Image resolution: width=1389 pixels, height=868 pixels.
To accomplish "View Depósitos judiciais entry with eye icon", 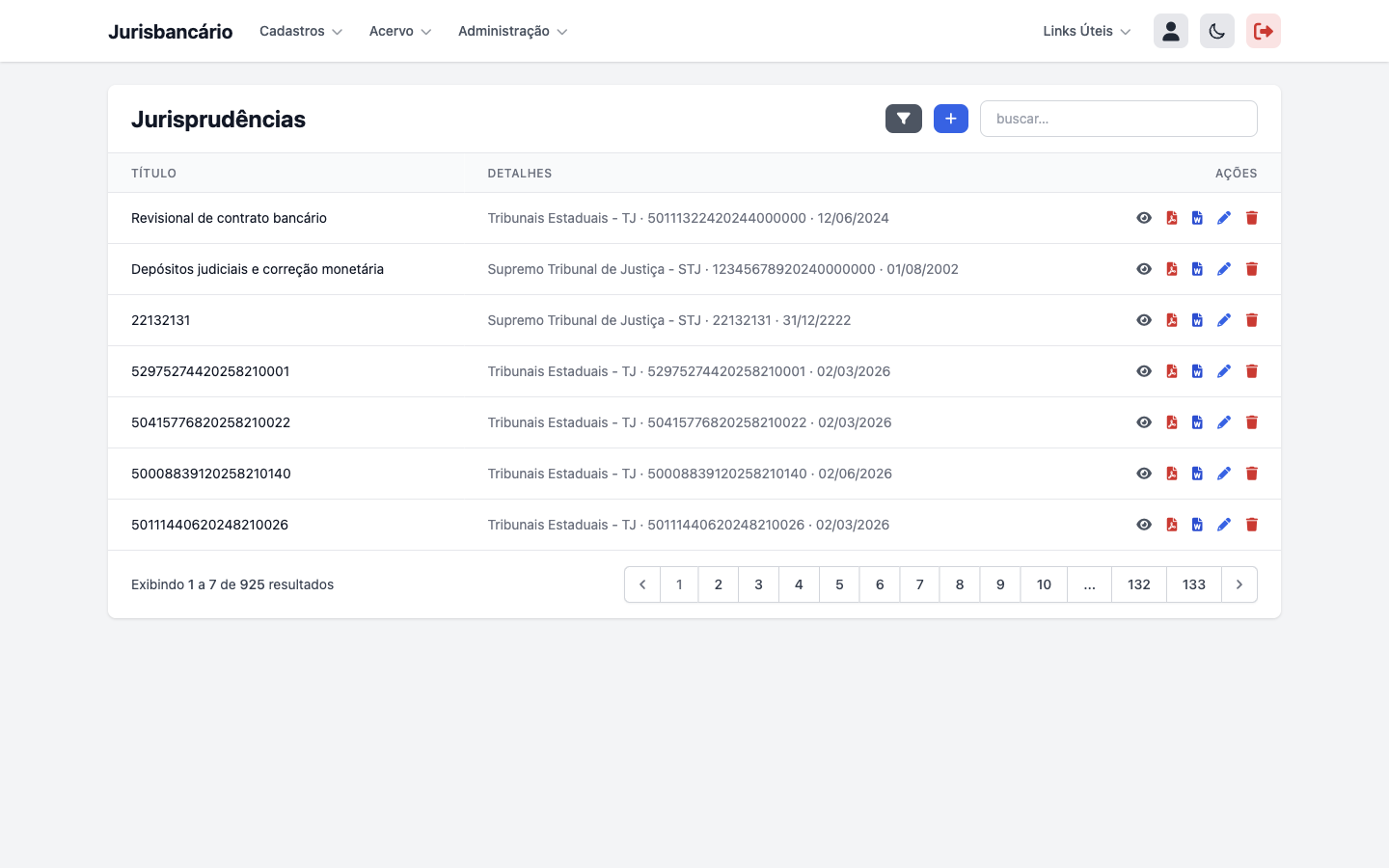I will click(1144, 269).
